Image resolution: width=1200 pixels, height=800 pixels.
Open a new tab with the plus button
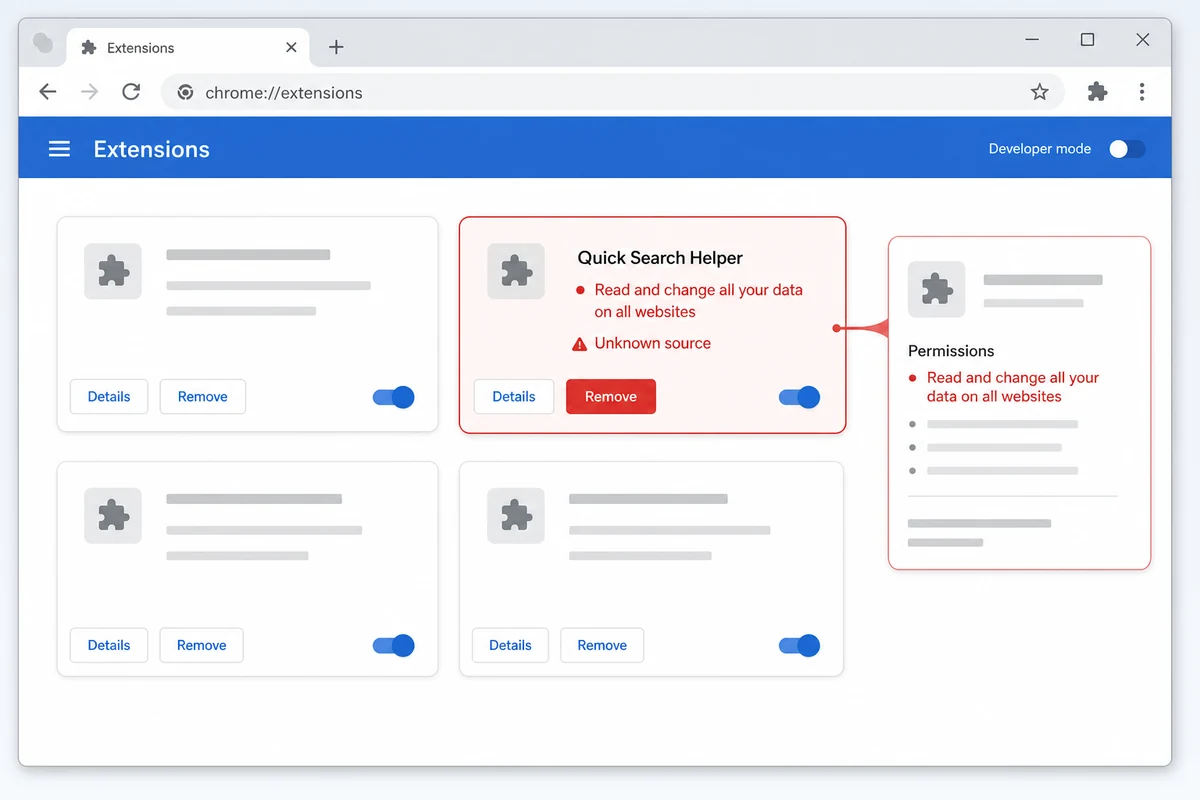tap(336, 47)
